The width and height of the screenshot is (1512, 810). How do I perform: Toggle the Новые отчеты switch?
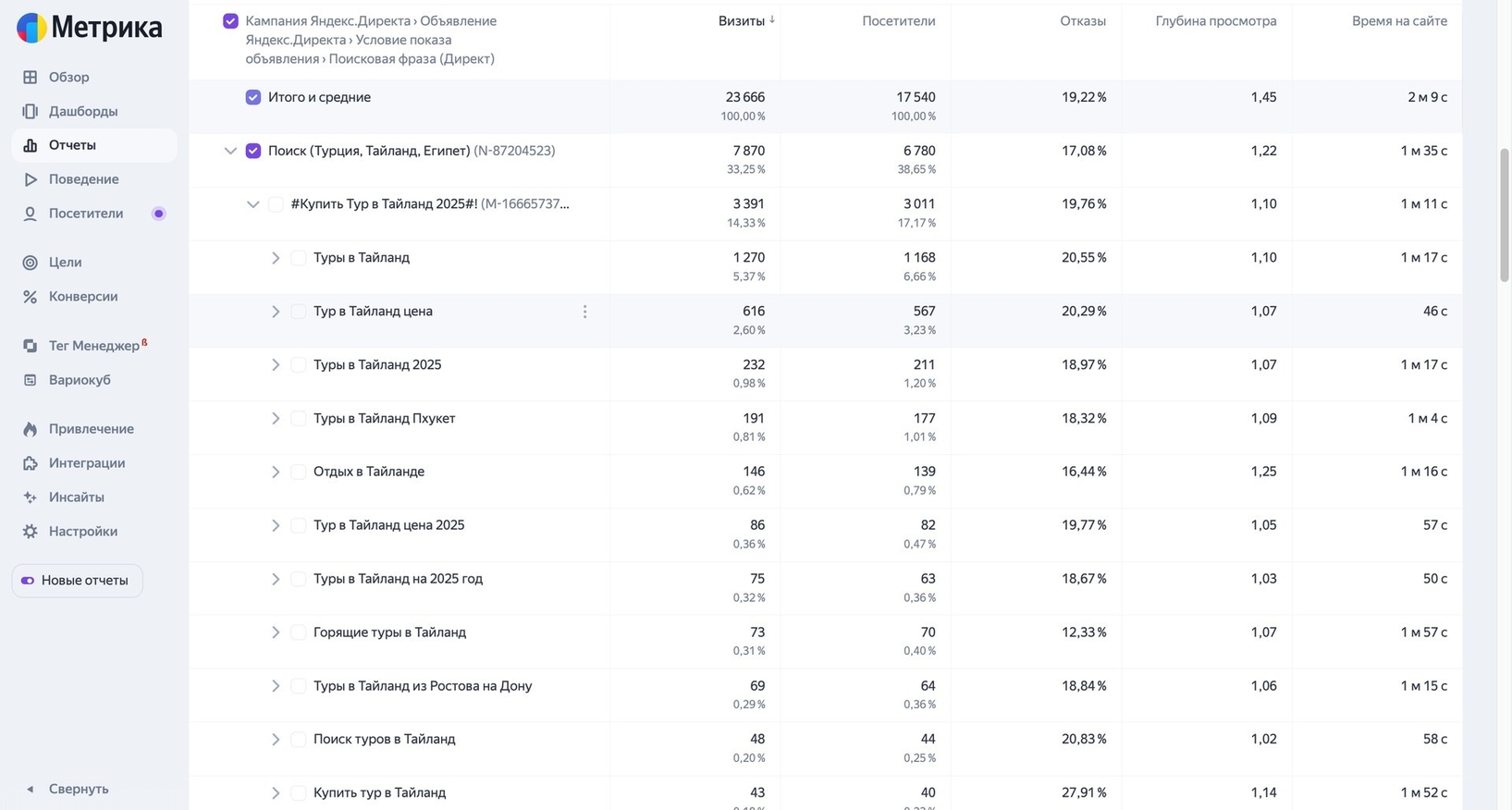pyautogui.click(x=28, y=581)
